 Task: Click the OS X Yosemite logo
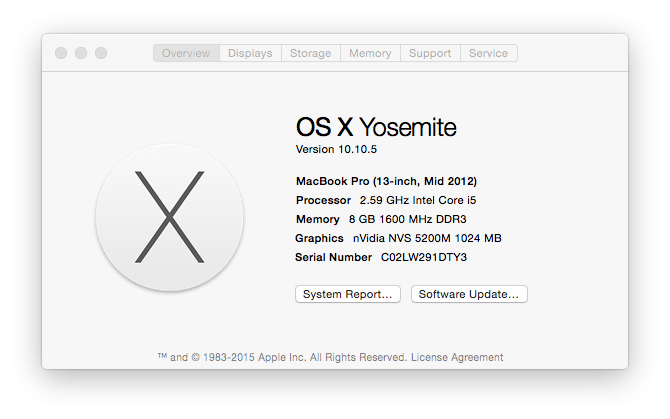(169, 217)
